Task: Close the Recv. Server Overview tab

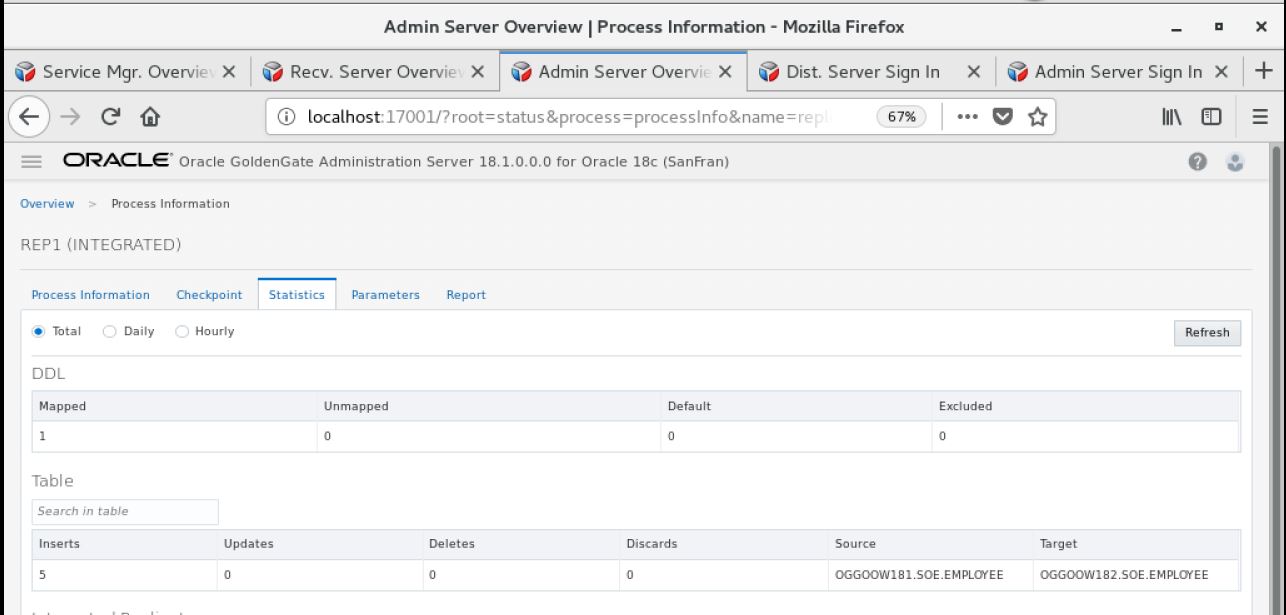Action: click(478, 72)
